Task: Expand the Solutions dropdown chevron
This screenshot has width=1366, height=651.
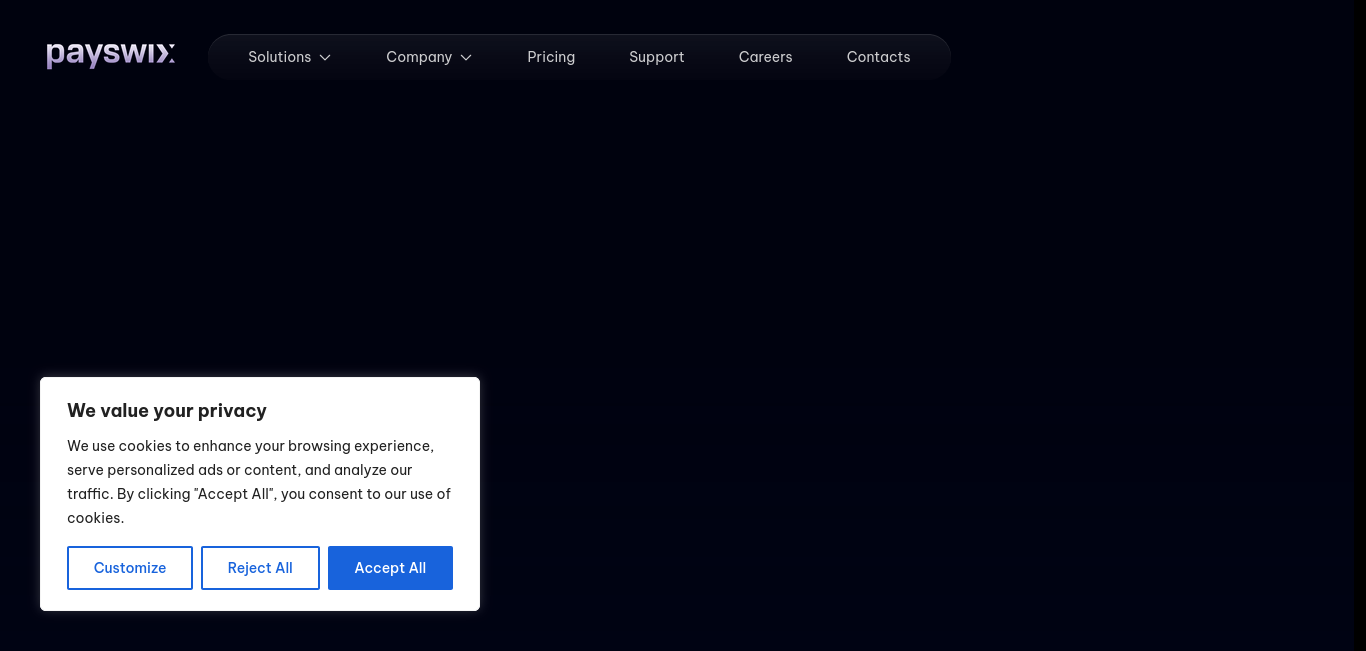Action: 325,58
